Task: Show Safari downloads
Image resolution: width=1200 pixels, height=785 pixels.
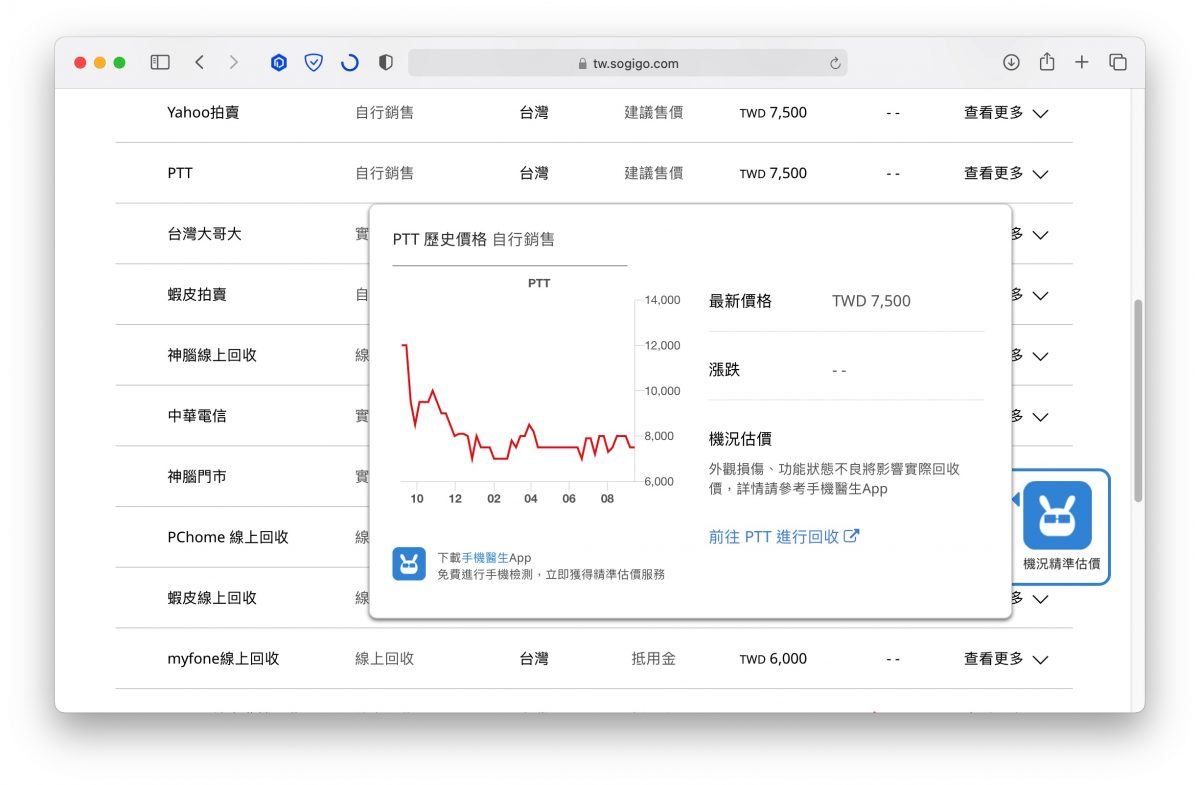Action: (1011, 62)
